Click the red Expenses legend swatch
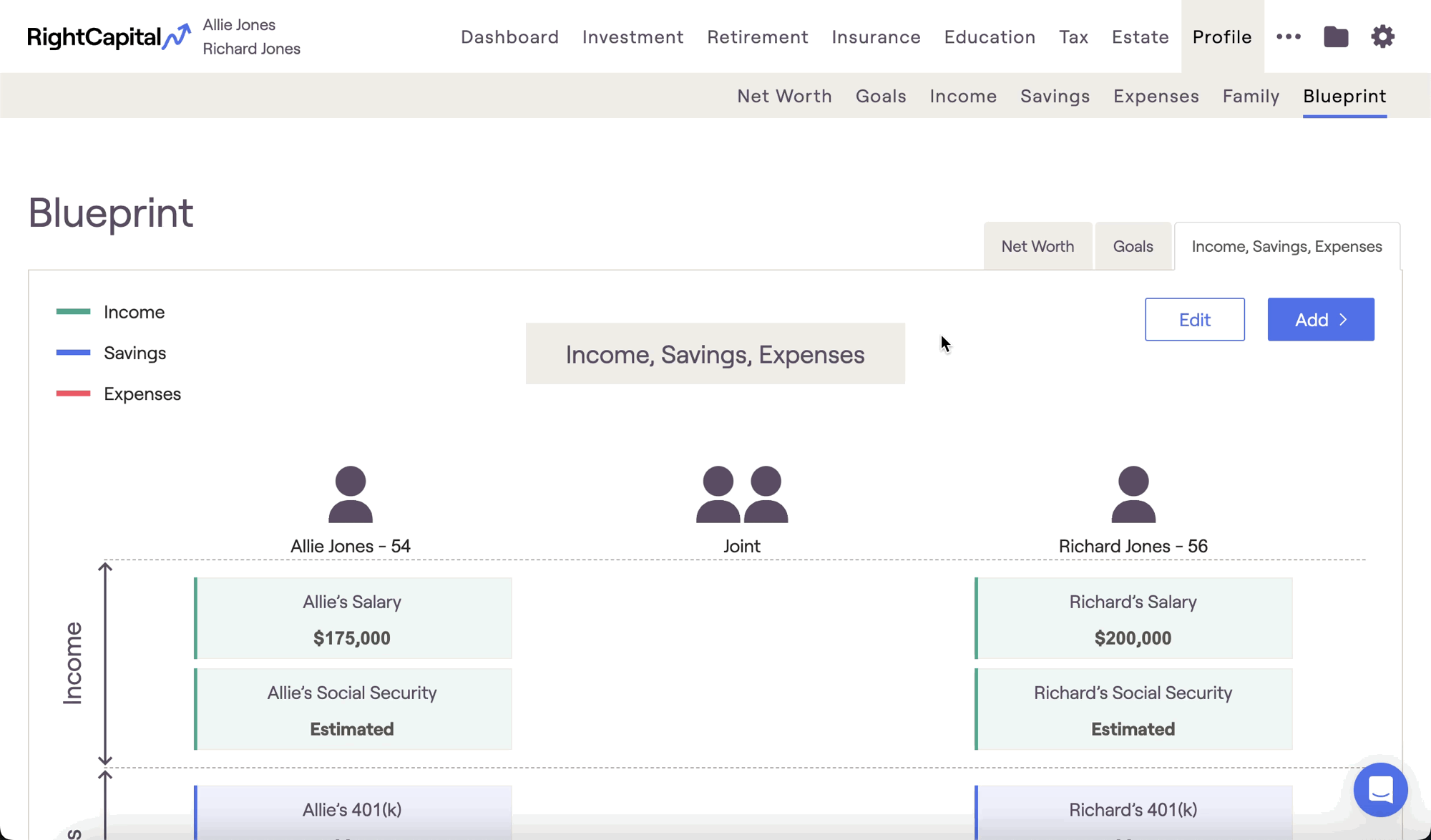This screenshot has width=1431, height=840. 73,394
